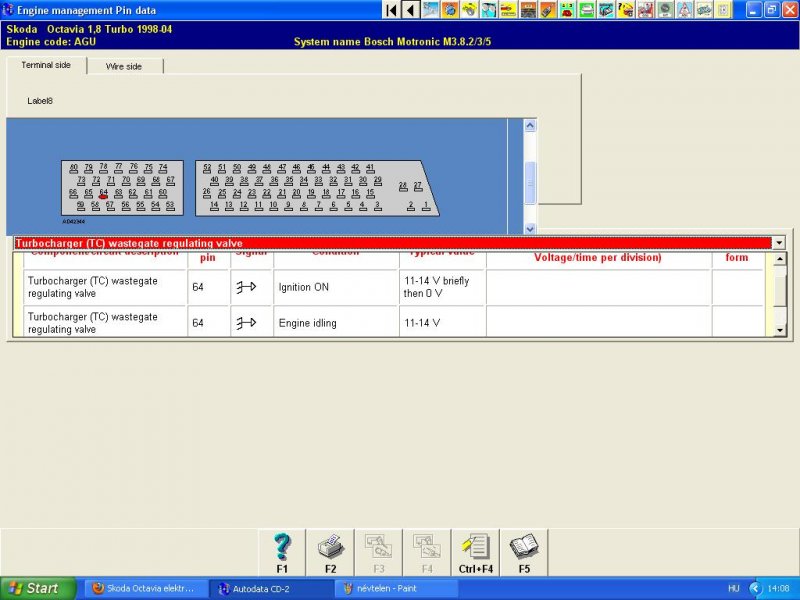Click the warning triangle toolbar icon
This screenshot has height=600, width=800.
[685, 10]
